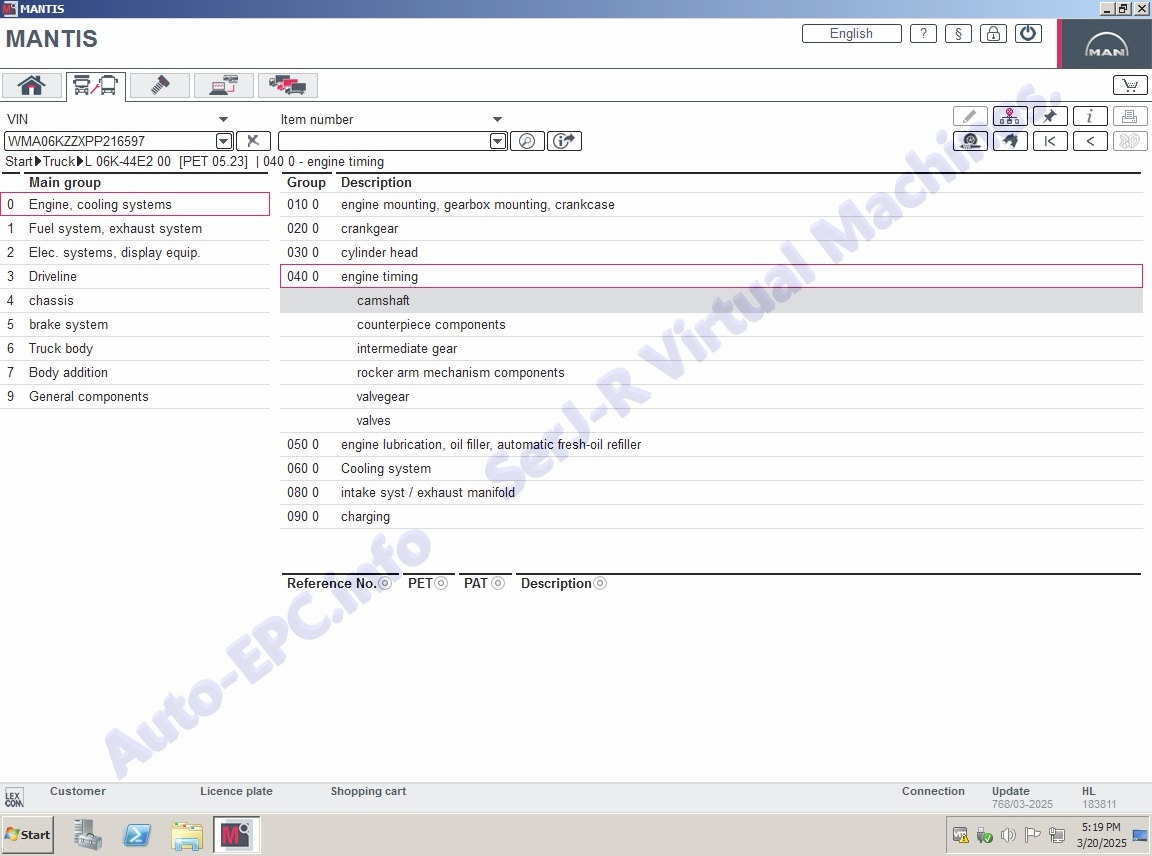1152x856 pixels.
Task: Go back with the < button
Action: pyautogui.click(x=1090, y=140)
